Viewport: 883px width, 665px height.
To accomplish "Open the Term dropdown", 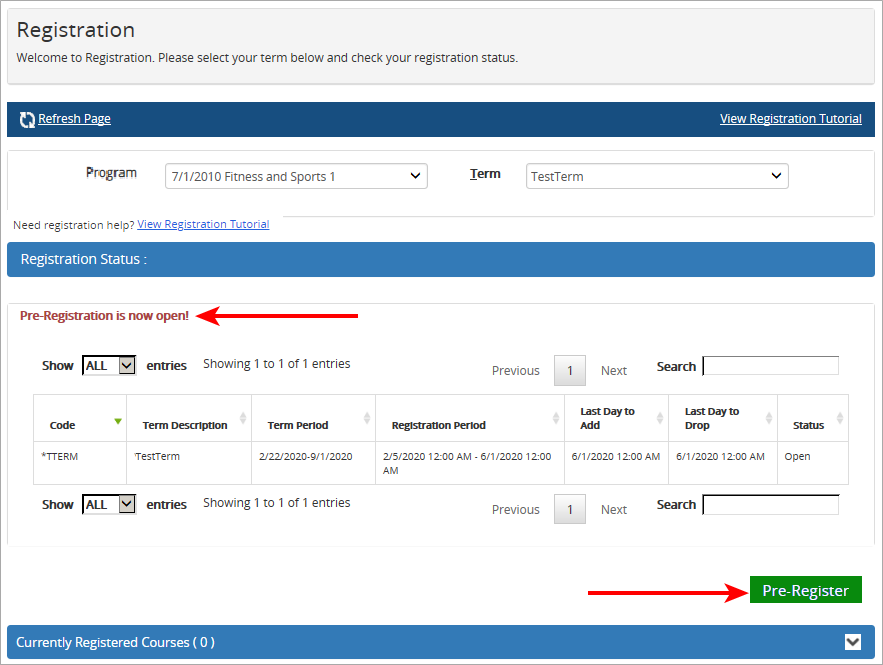I will coord(657,175).
